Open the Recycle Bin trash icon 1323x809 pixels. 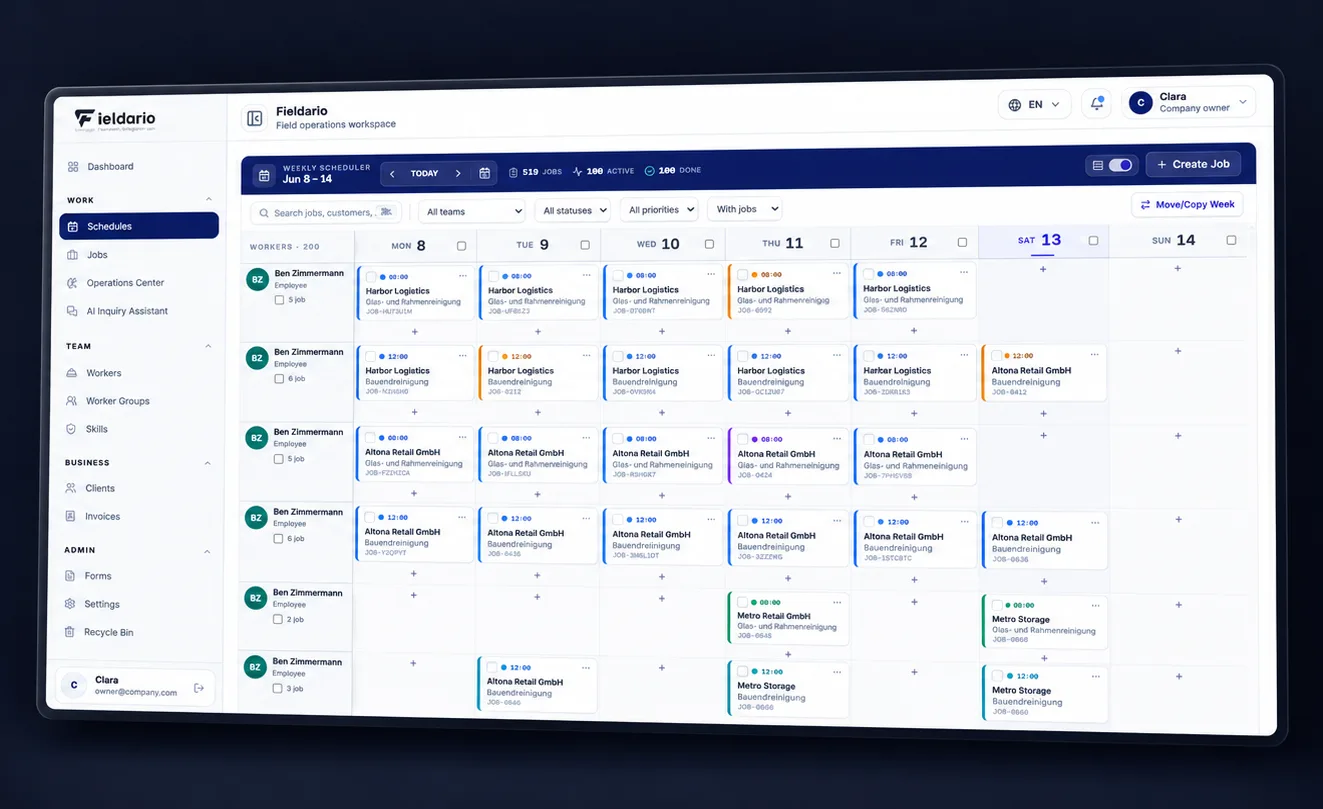(70, 631)
